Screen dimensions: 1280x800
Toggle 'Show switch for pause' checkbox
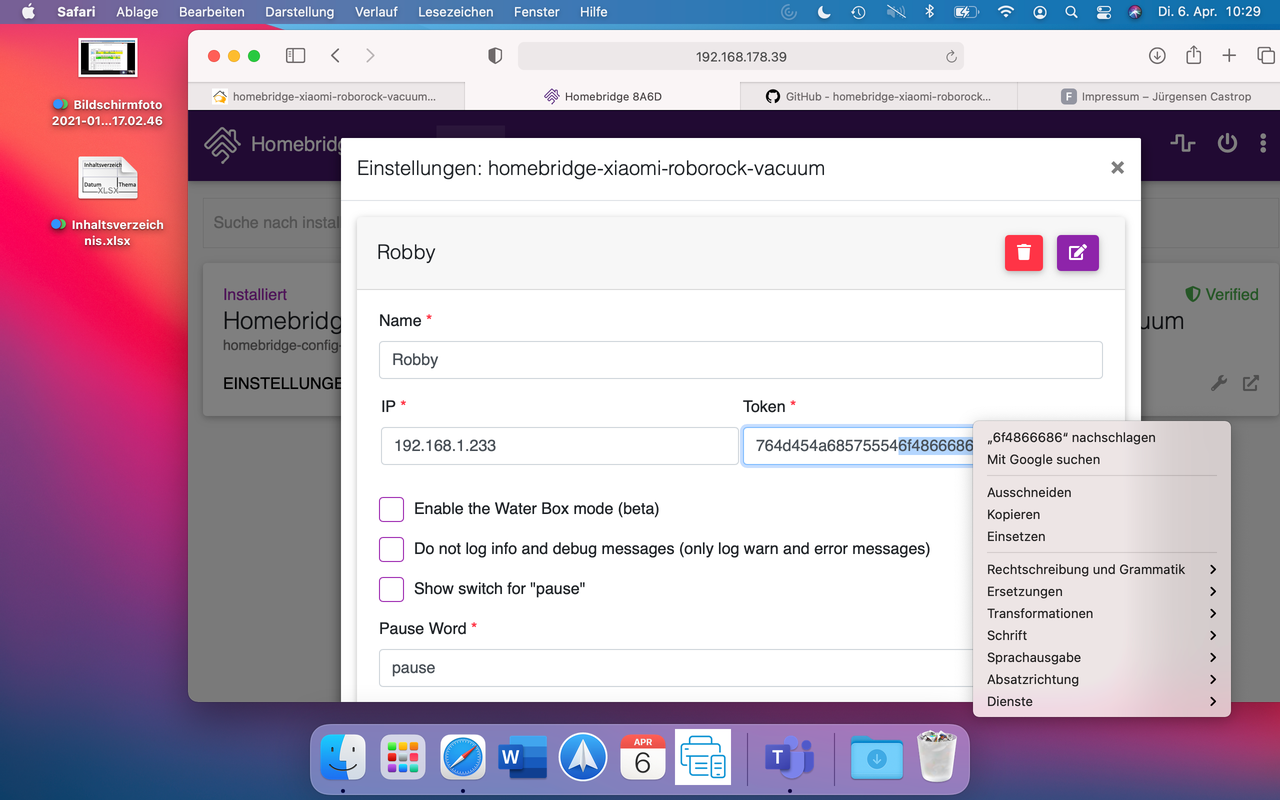pyautogui.click(x=391, y=589)
